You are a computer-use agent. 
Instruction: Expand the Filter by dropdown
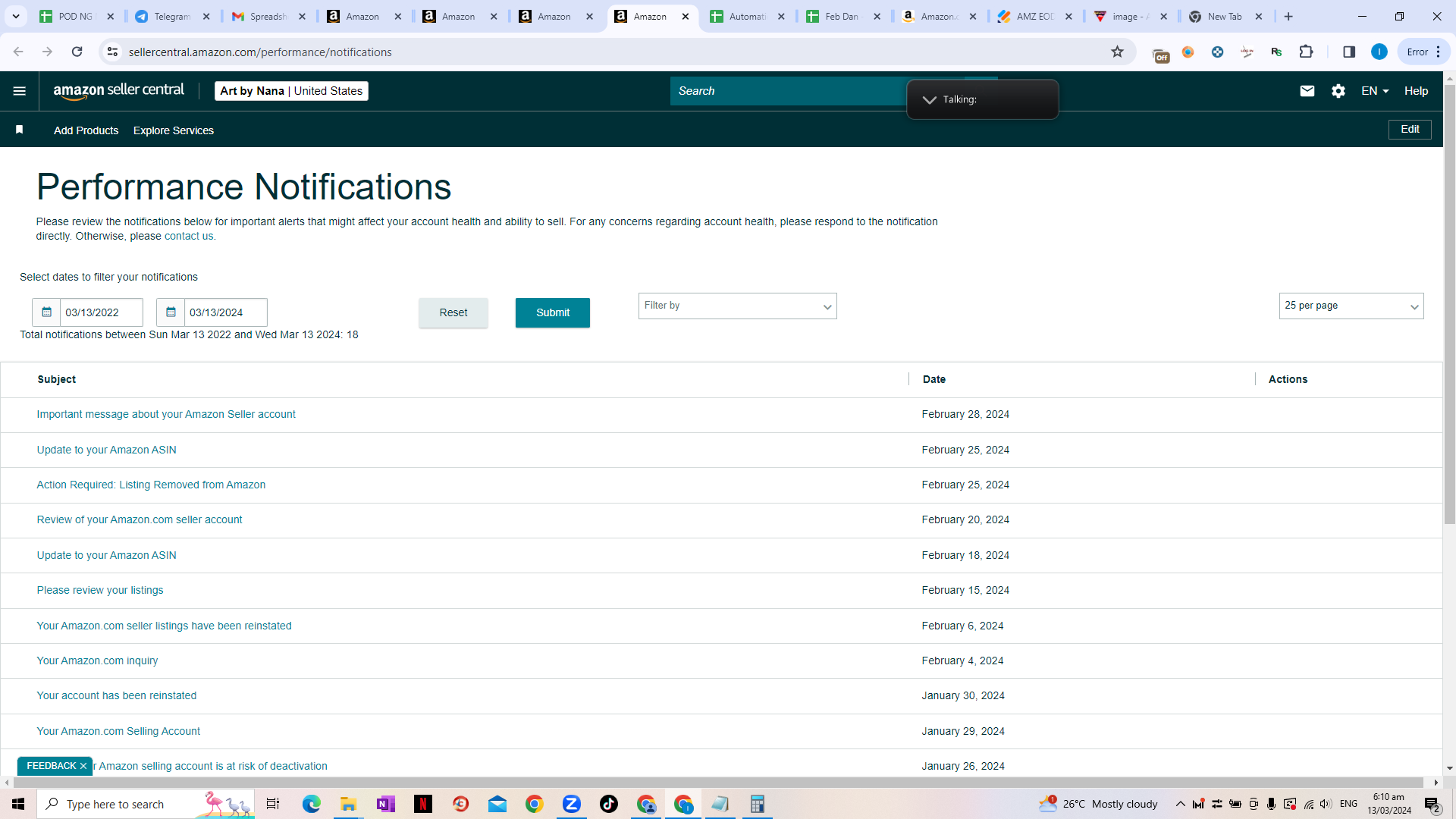point(737,306)
